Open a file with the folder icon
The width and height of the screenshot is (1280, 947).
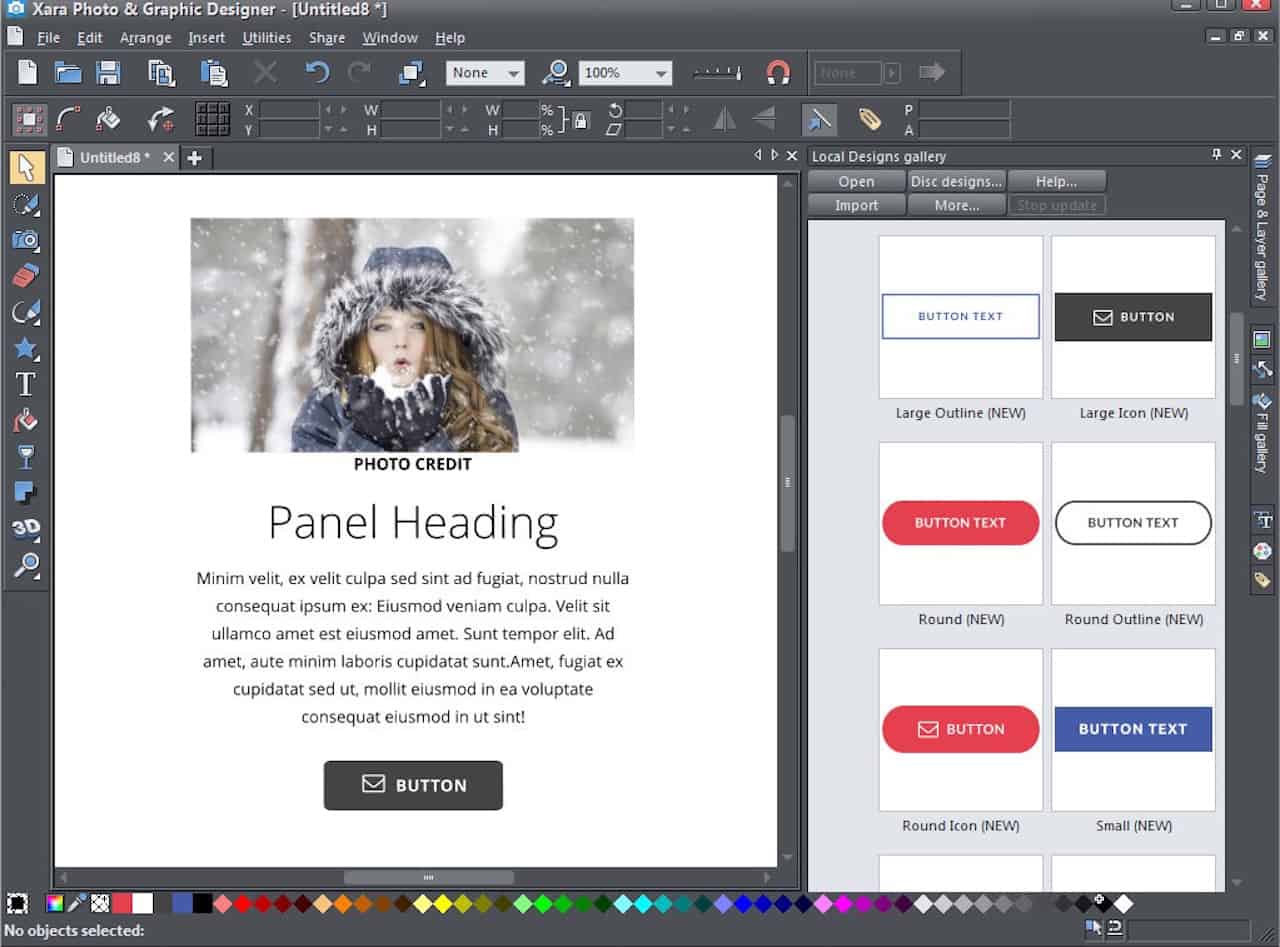pos(68,72)
